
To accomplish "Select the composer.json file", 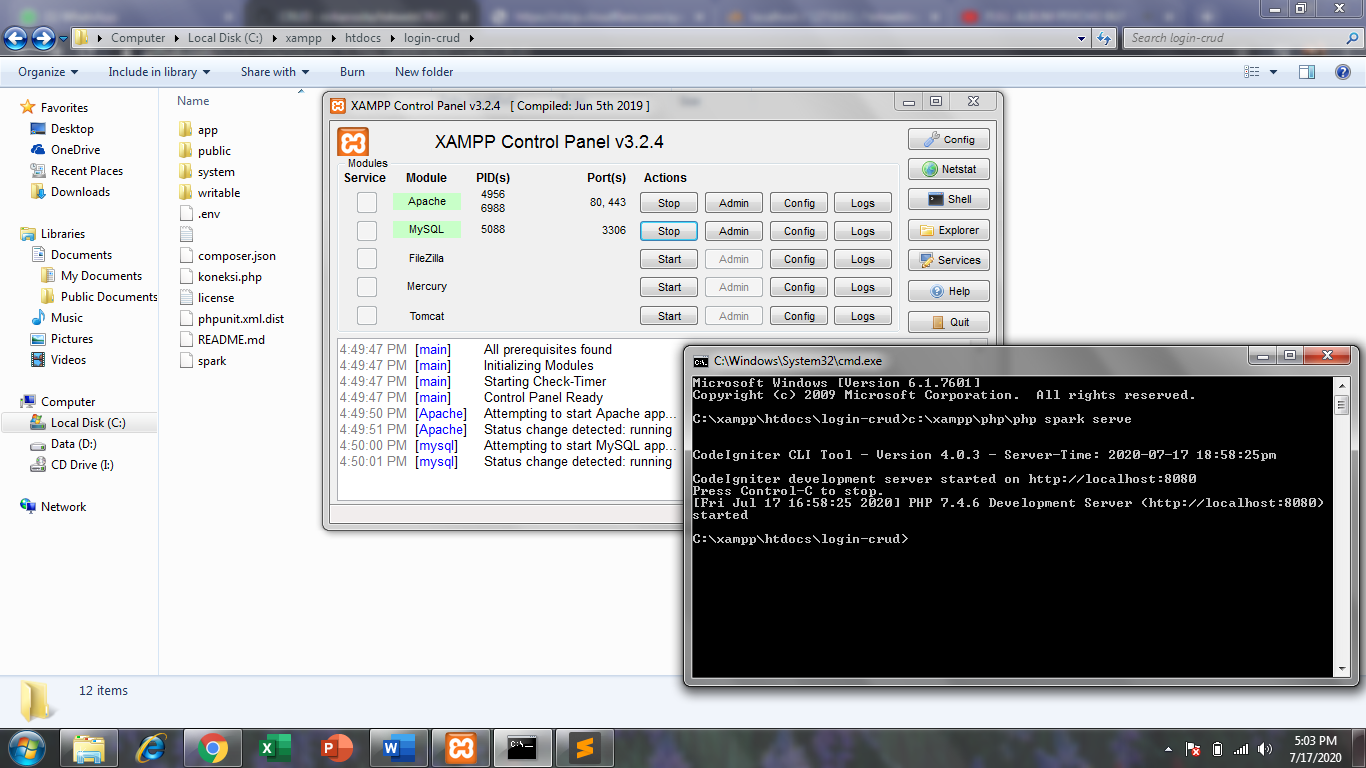I will pyautogui.click(x=236, y=256).
